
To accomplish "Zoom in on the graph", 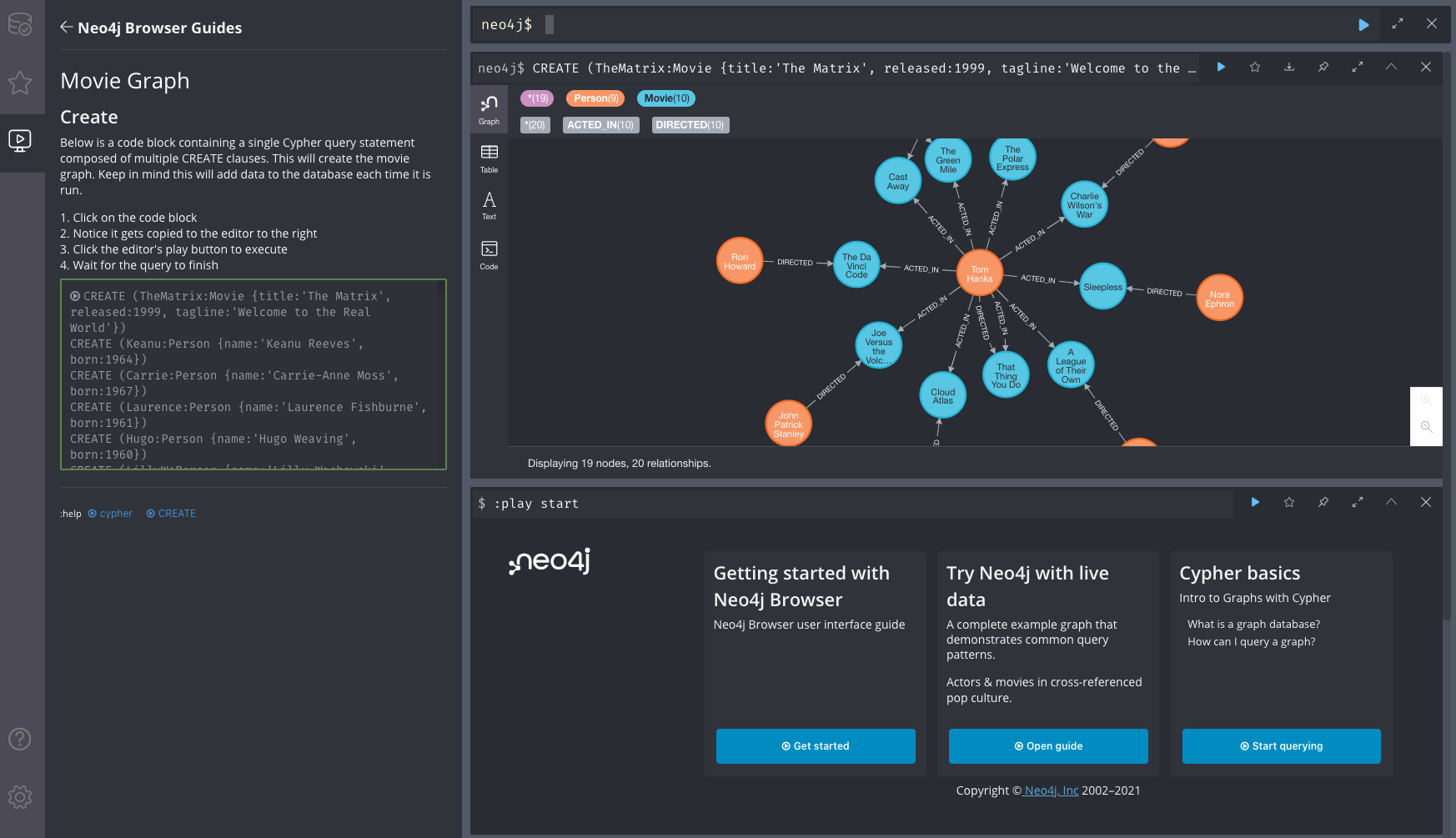I will 1427,400.
